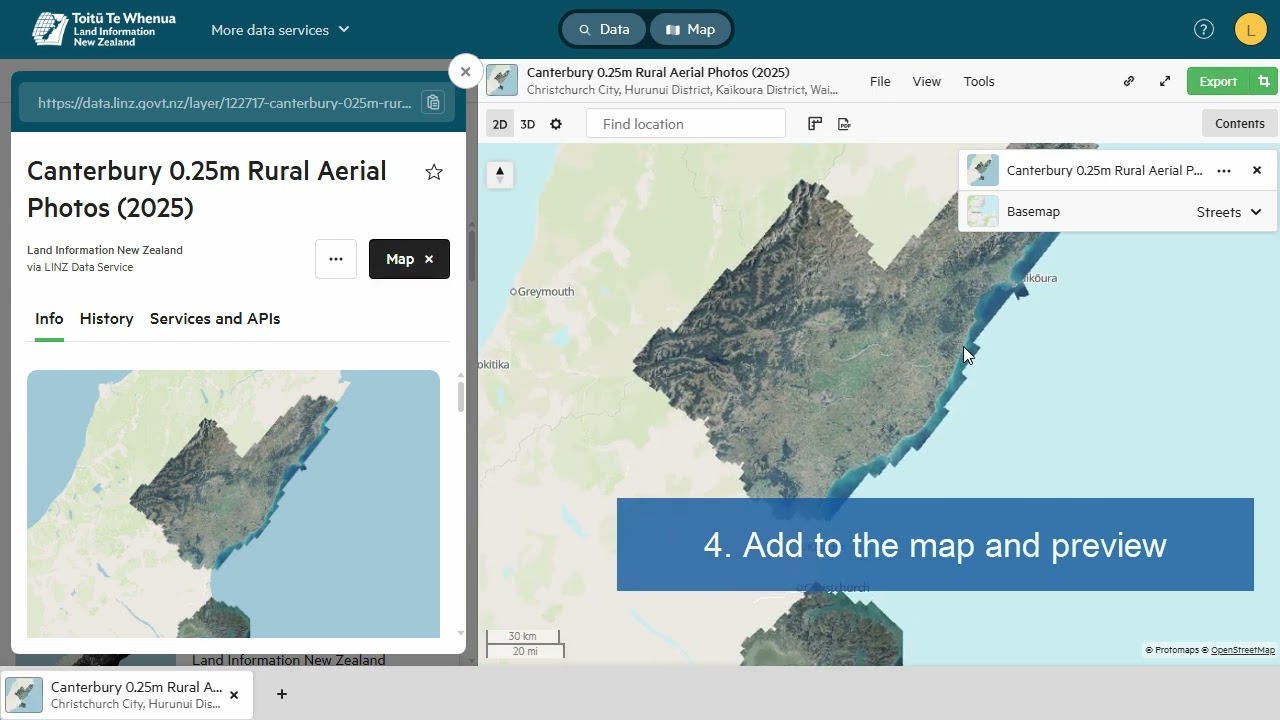Click Land Information New Zealand publisher text
This screenshot has height=720, width=1280.
pyautogui.click(x=105, y=250)
